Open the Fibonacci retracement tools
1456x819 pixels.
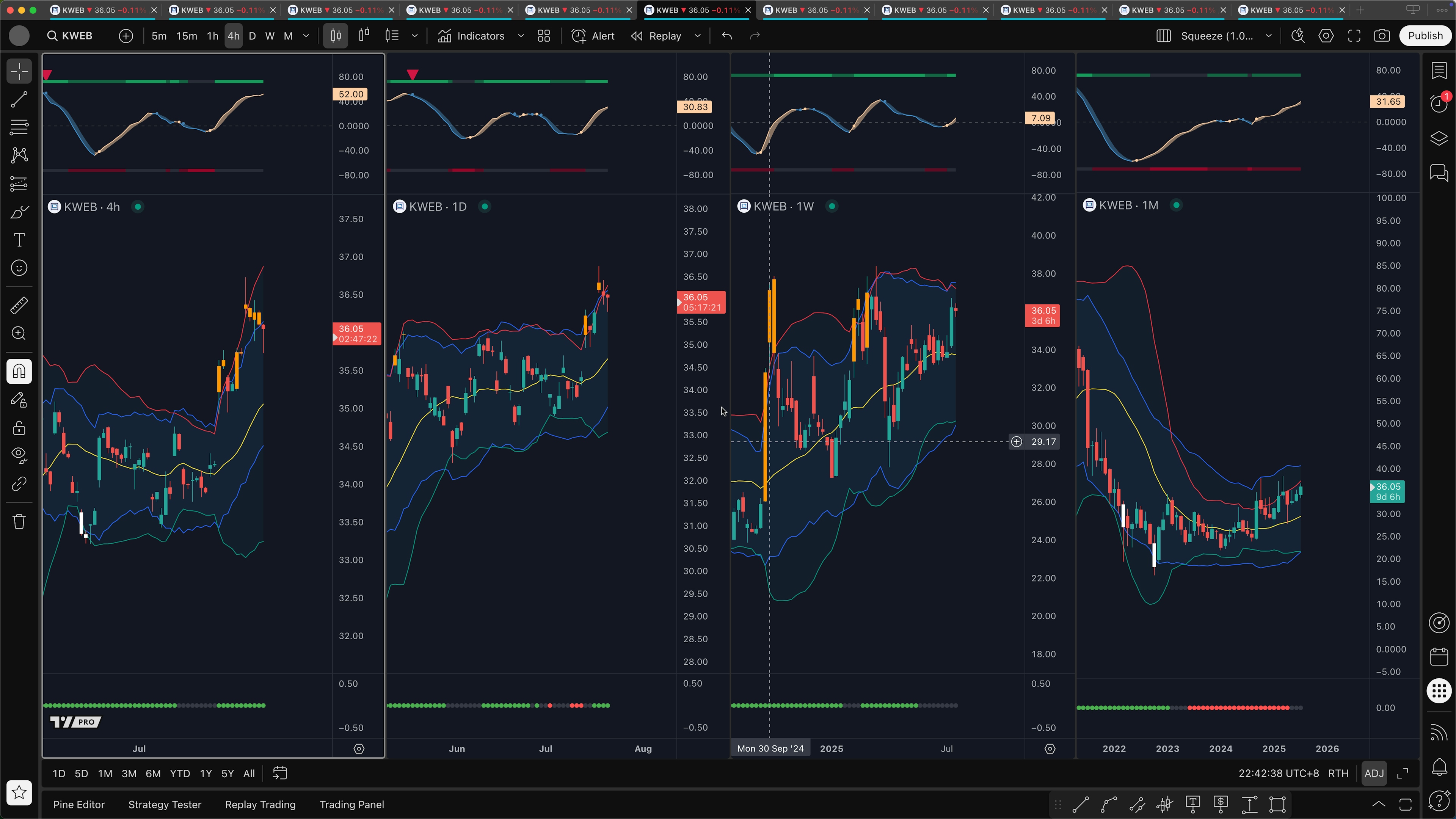19,127
